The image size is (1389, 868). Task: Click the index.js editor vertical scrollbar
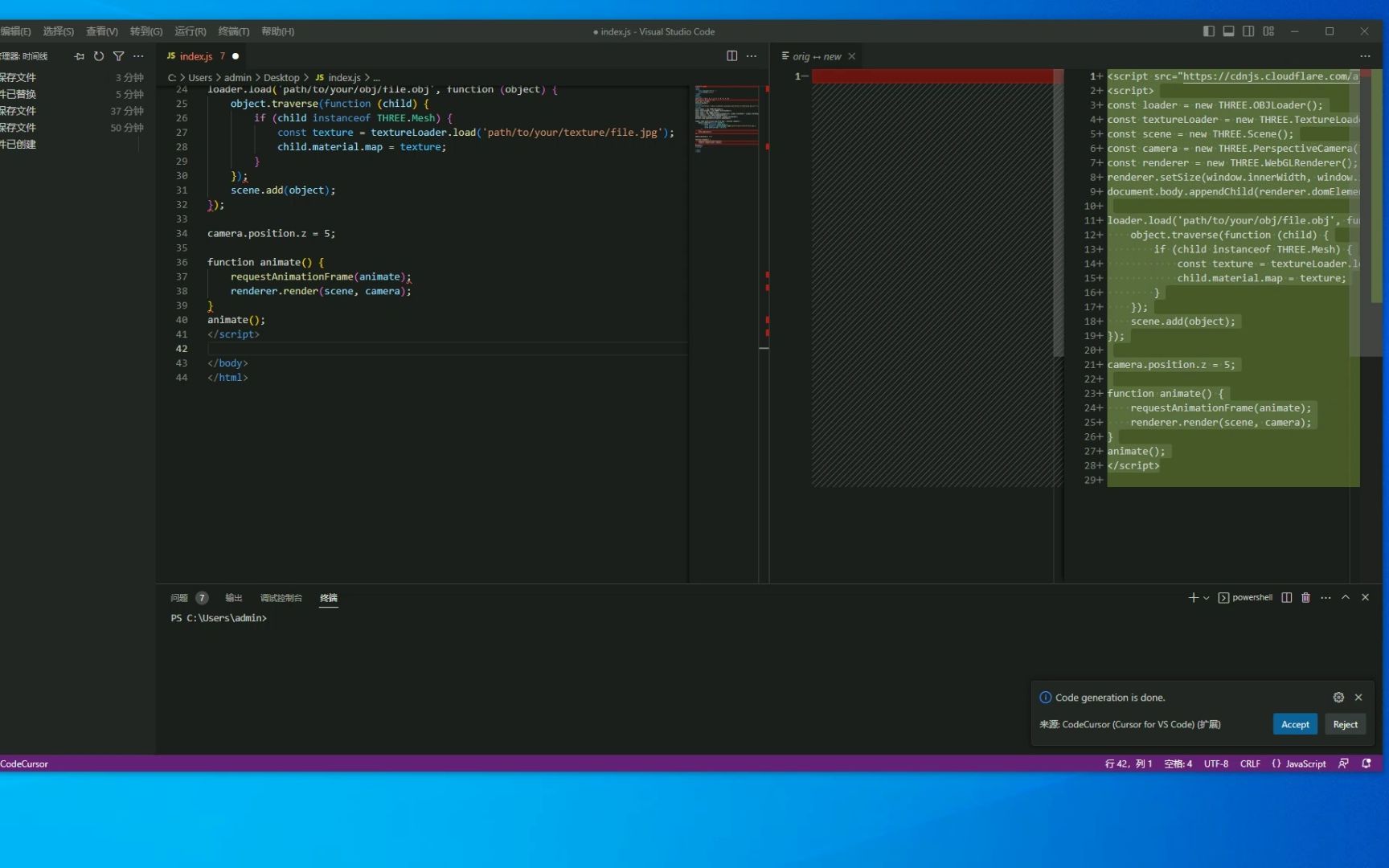[x=764, y=334]
